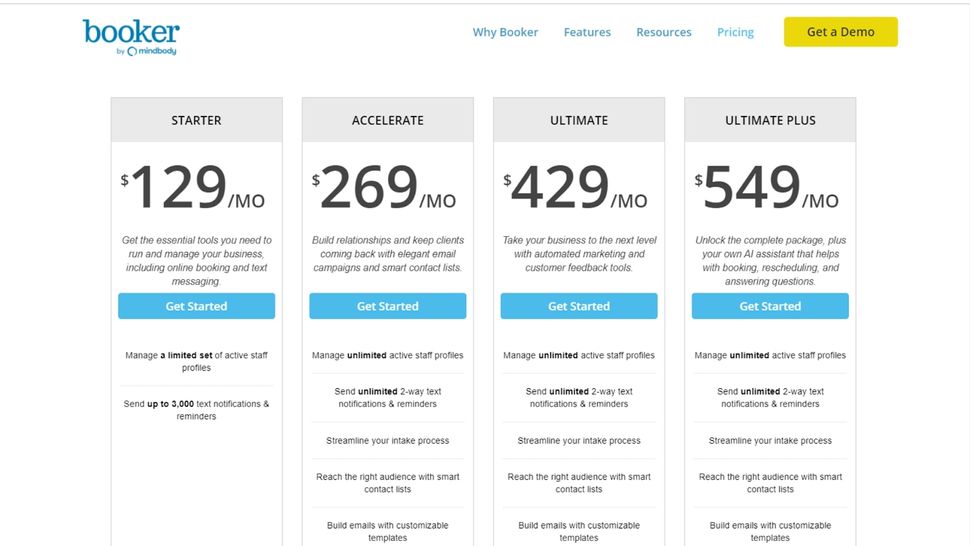This screenshot has height=546, width=970.
Task: Click Ultimate Plus AI assistant description text
Action: [770, 261]
